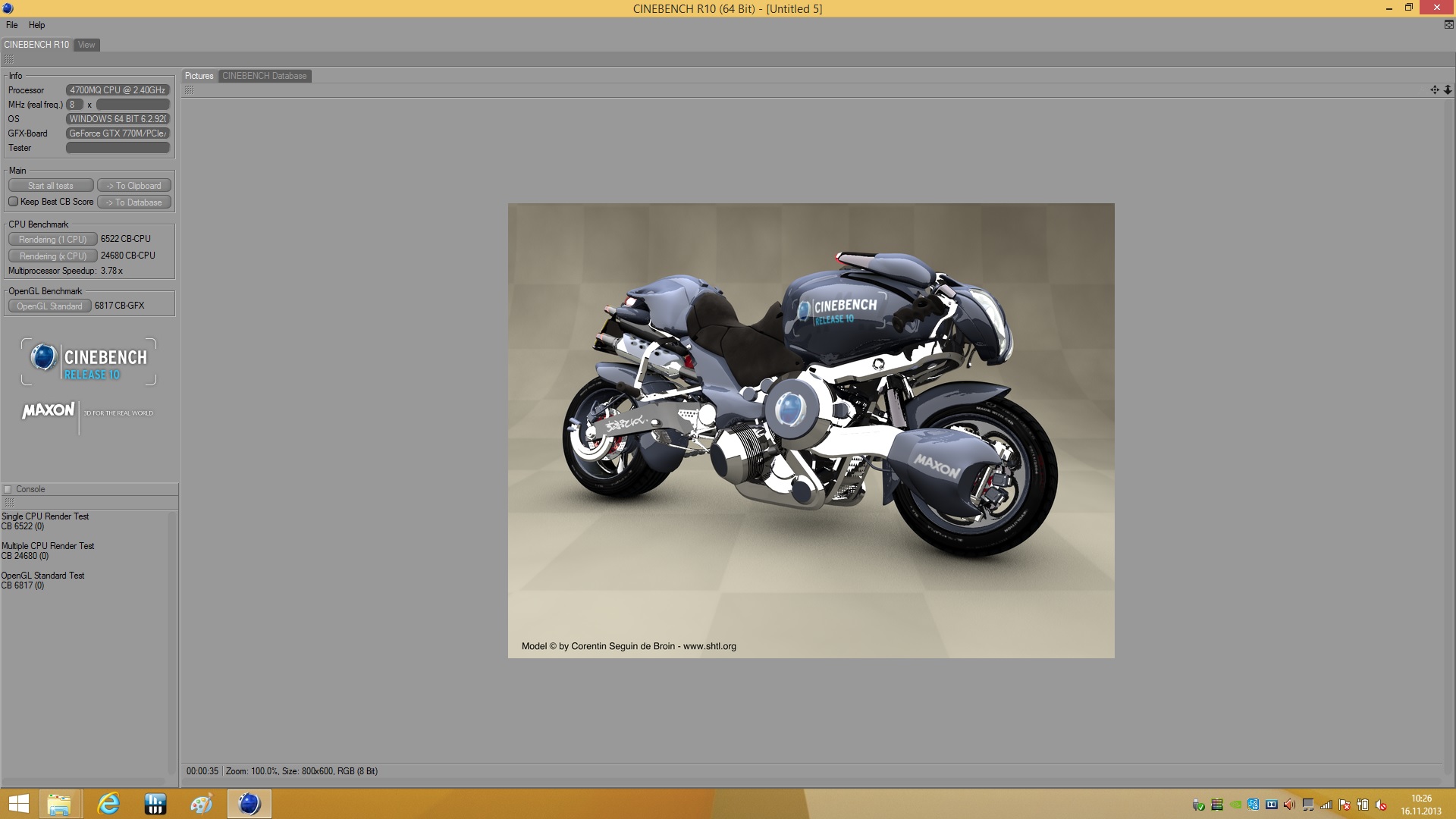
Task: Click the empty MHz real freq. field
Action: [133, 105]
